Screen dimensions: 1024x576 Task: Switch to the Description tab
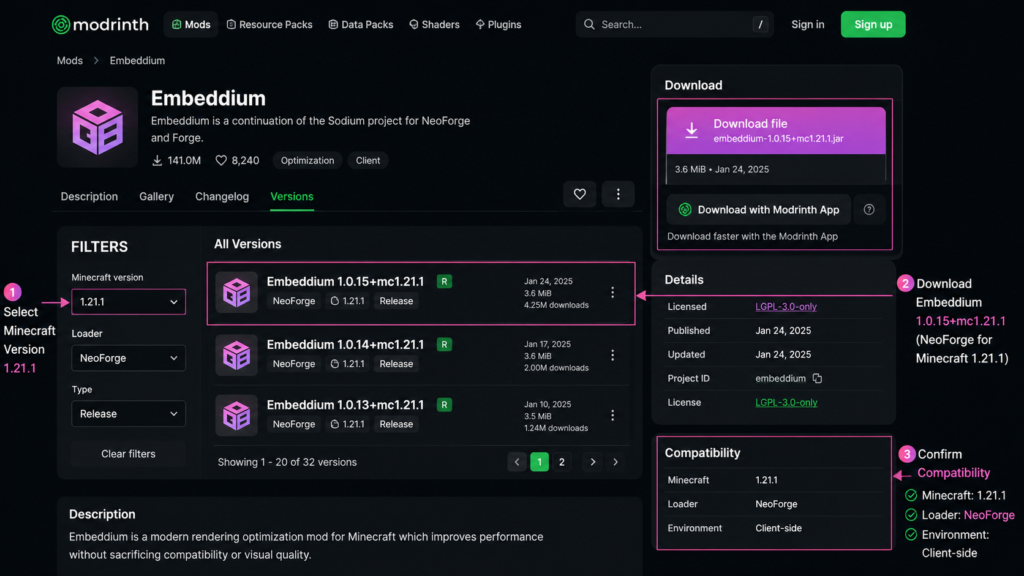point(89,197)
